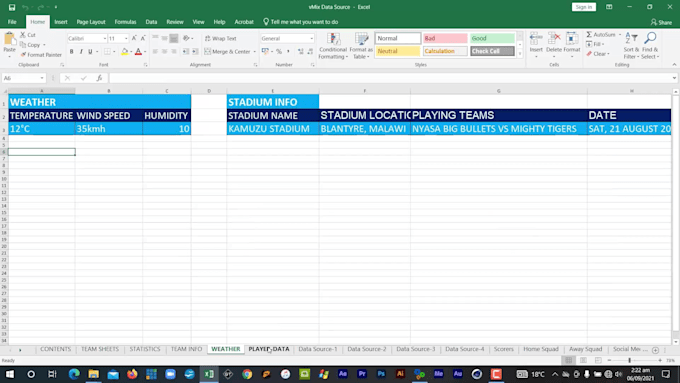Image resolution: width=680 pixels, height=383 pixels.
Task: Adjust the zoom slider
Action: click(630, 360)
